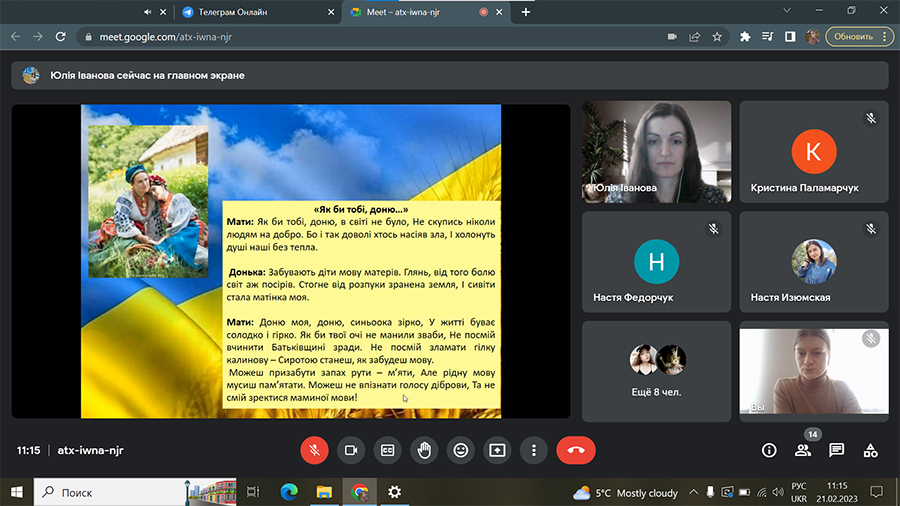Raise hand in the meeting
This screenshot has width=900, height=506.
point(424,450)
